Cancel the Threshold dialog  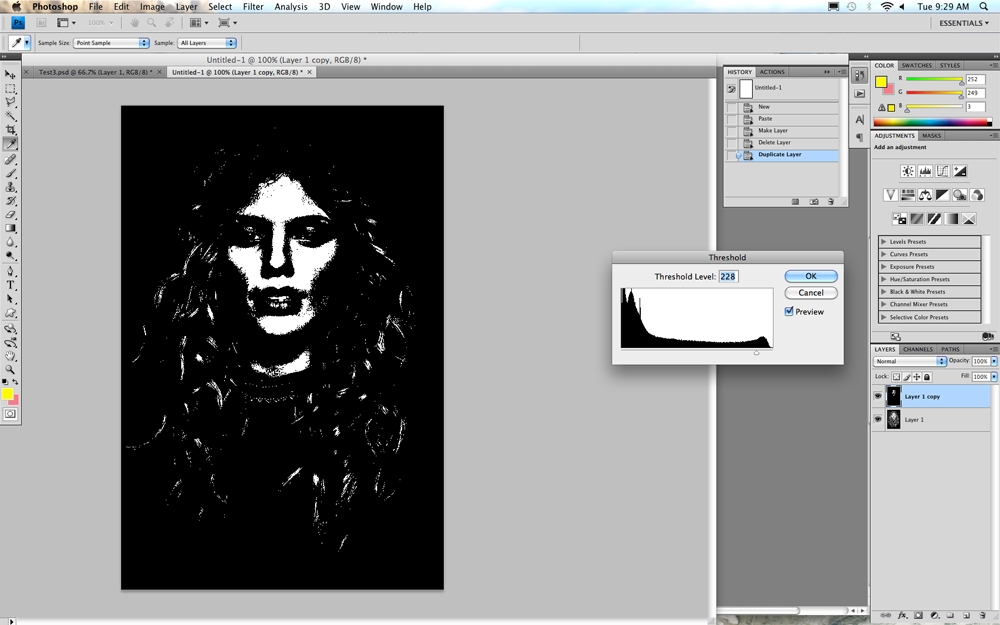coord(811,293)
